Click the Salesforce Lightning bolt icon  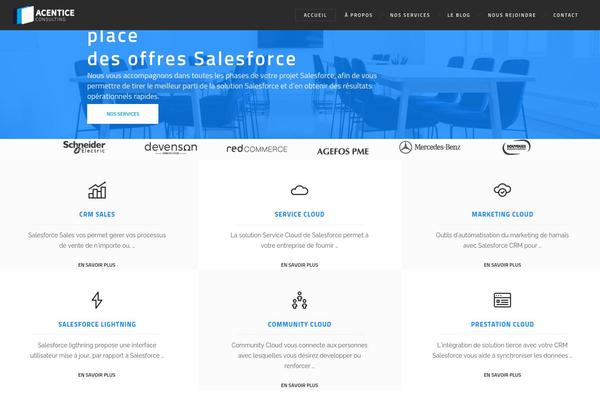(x=97, y=300)
